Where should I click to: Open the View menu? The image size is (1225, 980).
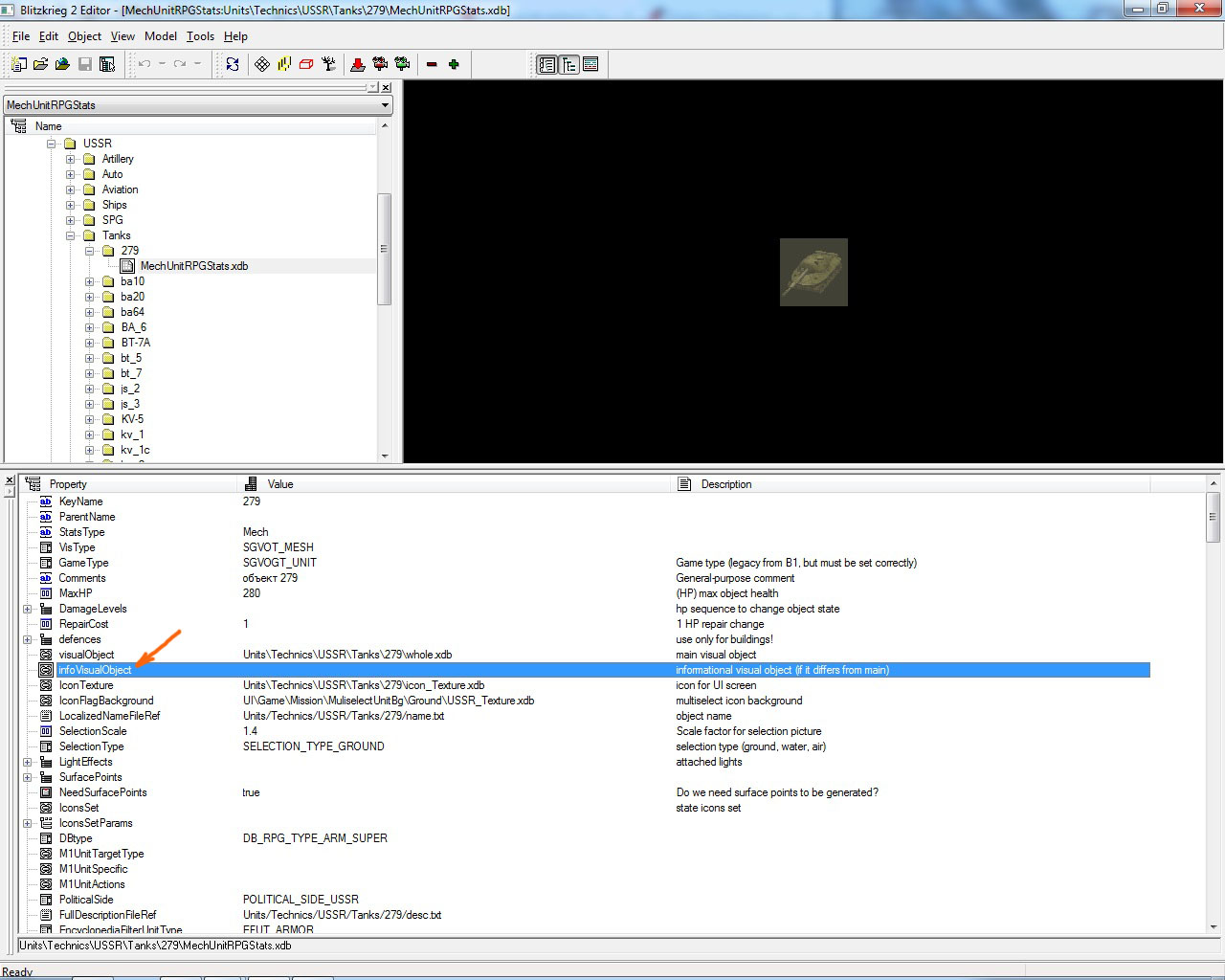pyautogui.click(x=122, y=36)
